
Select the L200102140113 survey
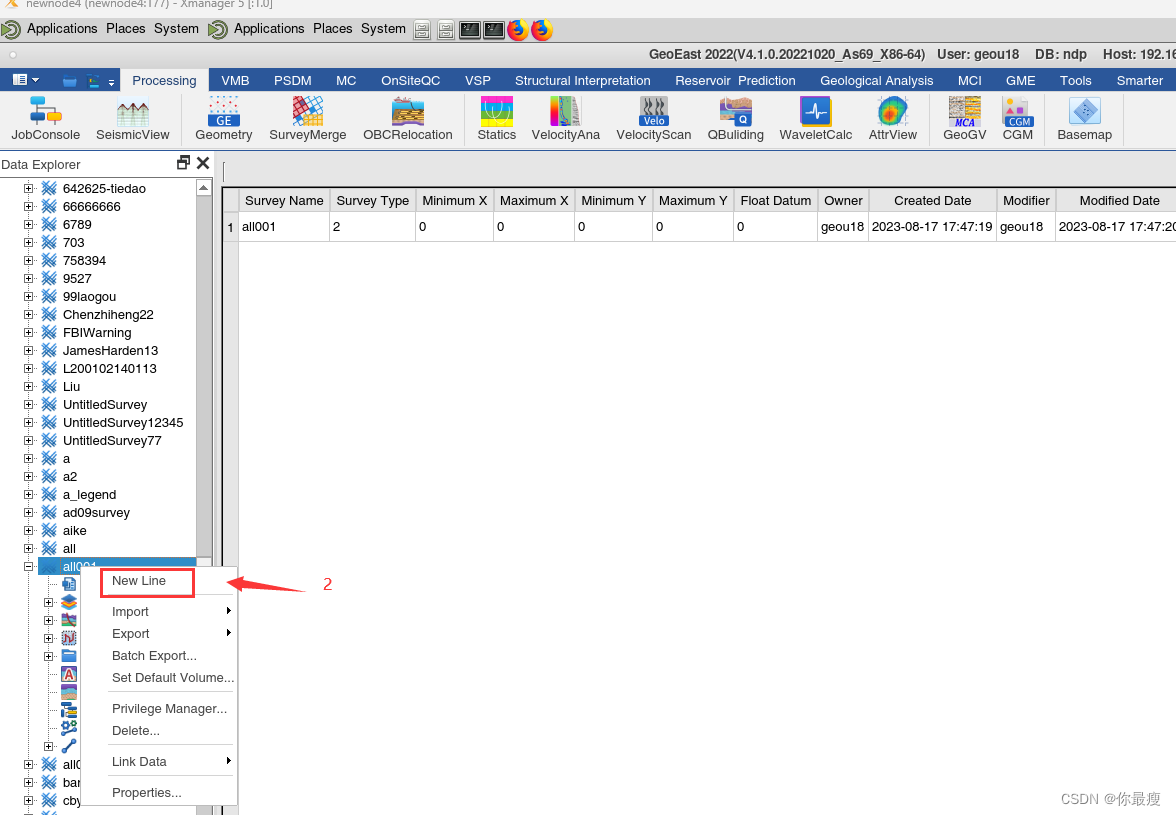(110, 368)
